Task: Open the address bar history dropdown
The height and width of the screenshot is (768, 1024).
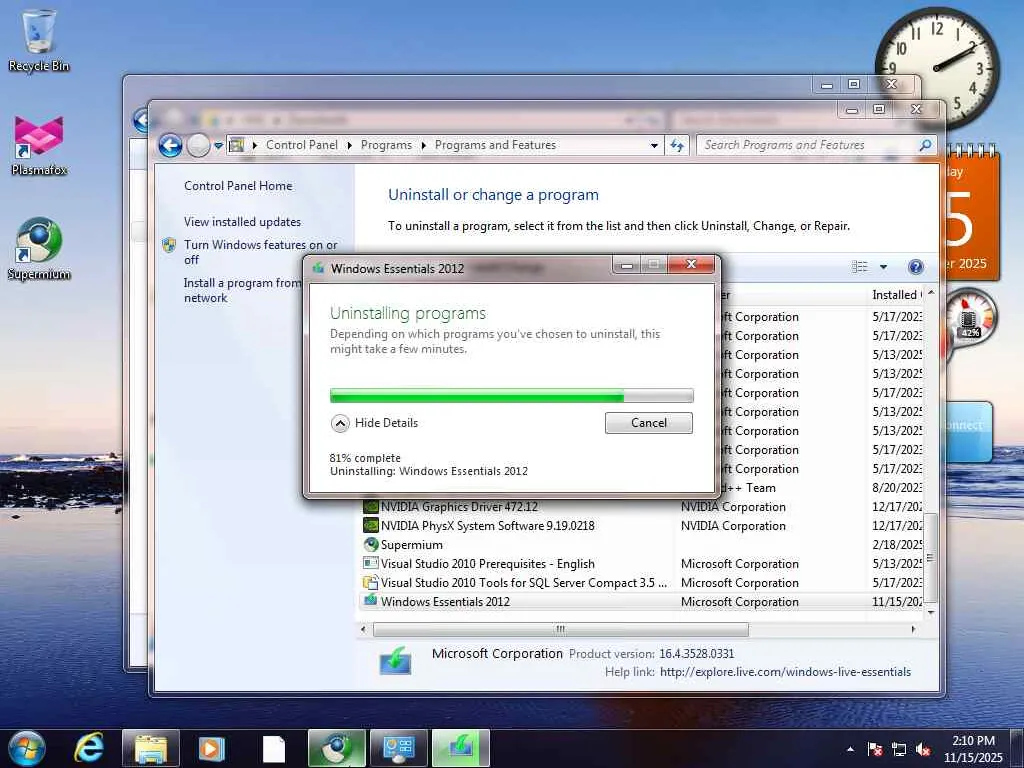Action: click(x=654, y=146)
